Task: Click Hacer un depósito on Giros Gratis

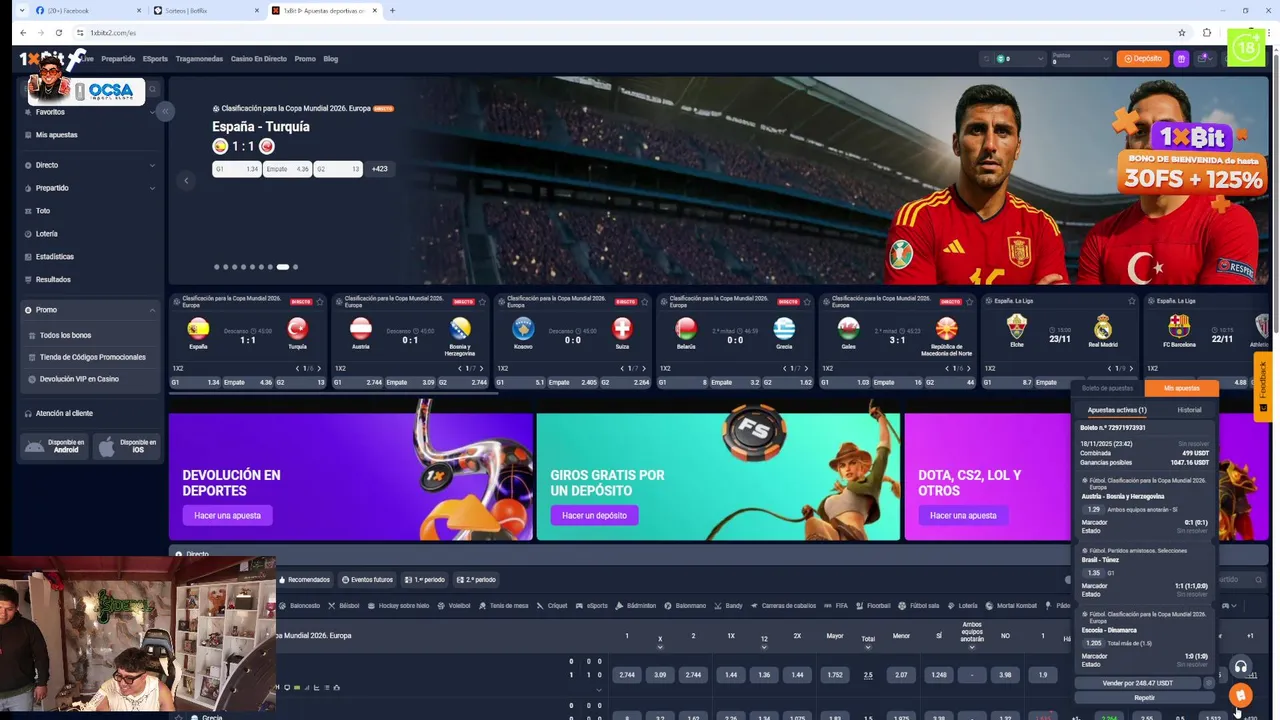Action: coord(594,515)
